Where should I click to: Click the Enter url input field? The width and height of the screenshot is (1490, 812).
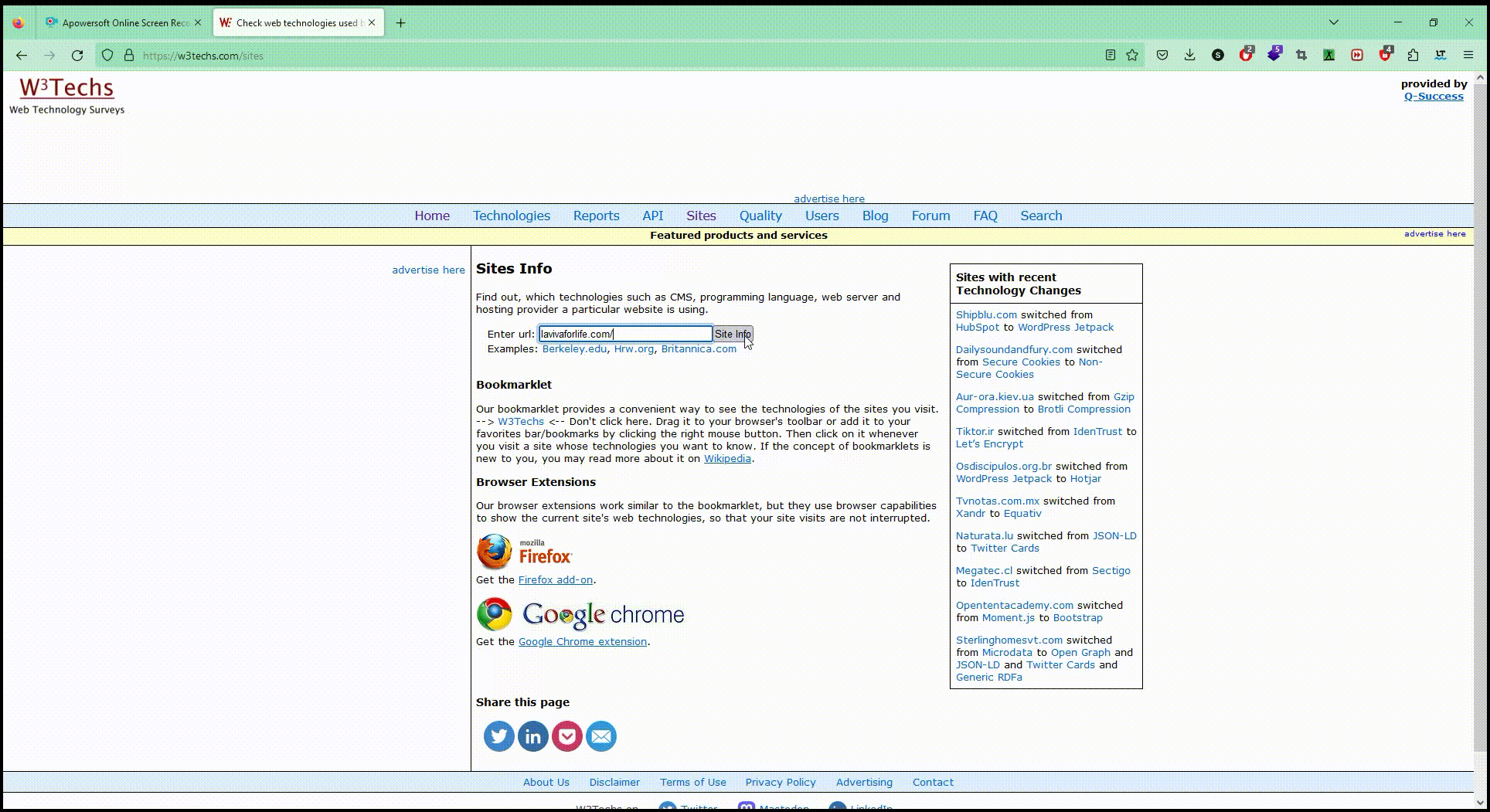click(x=624, y=334)
